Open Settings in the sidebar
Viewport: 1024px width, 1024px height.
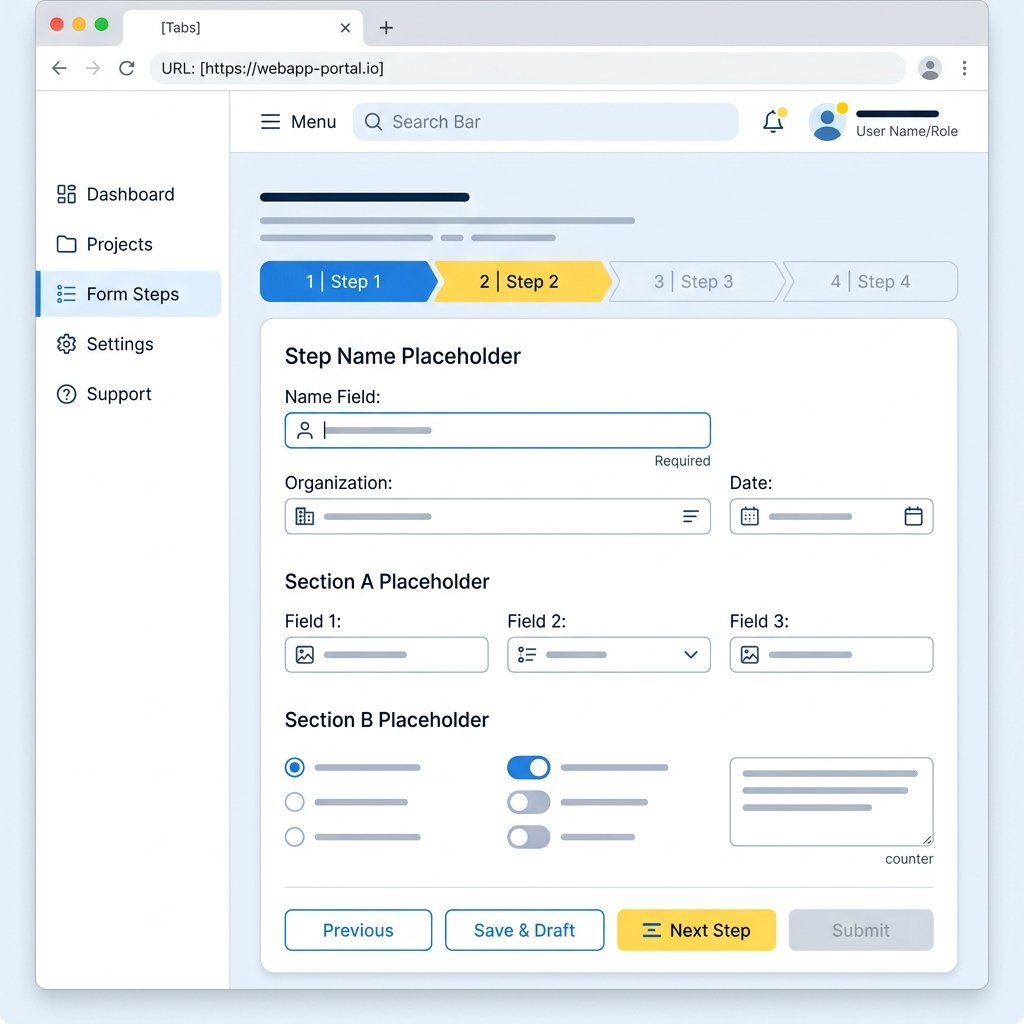point(129,344)
